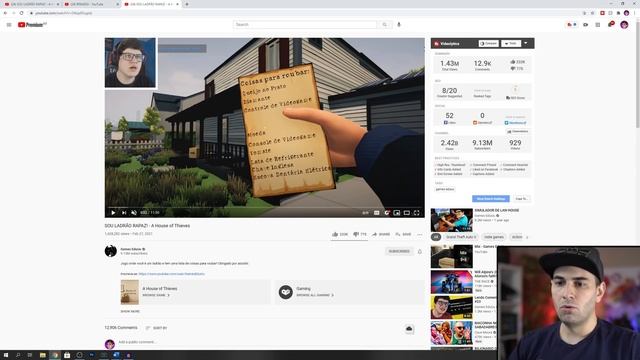Skip to the next video
The height and width of the screenshot is (360, 640).
pos(124,213)
